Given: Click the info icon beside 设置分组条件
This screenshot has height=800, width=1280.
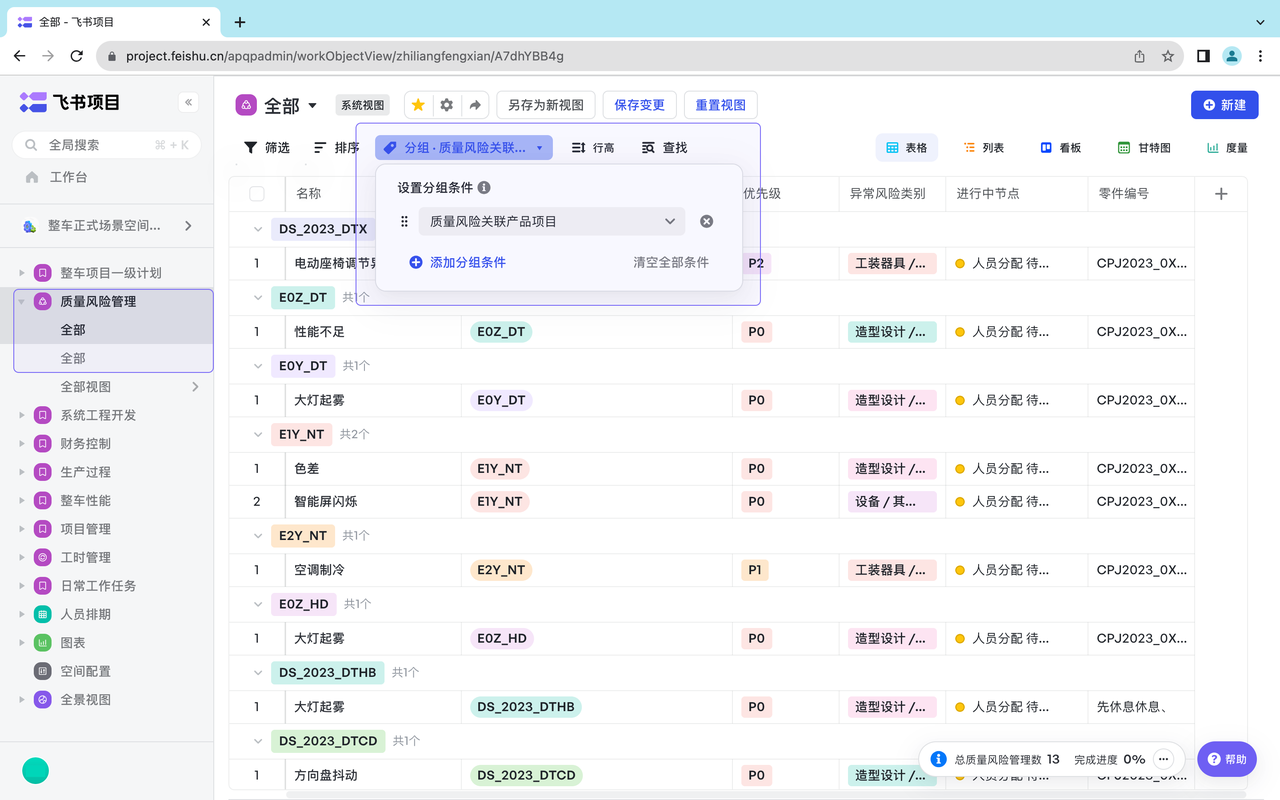Looking at the screenshot, I should [484, 188].
